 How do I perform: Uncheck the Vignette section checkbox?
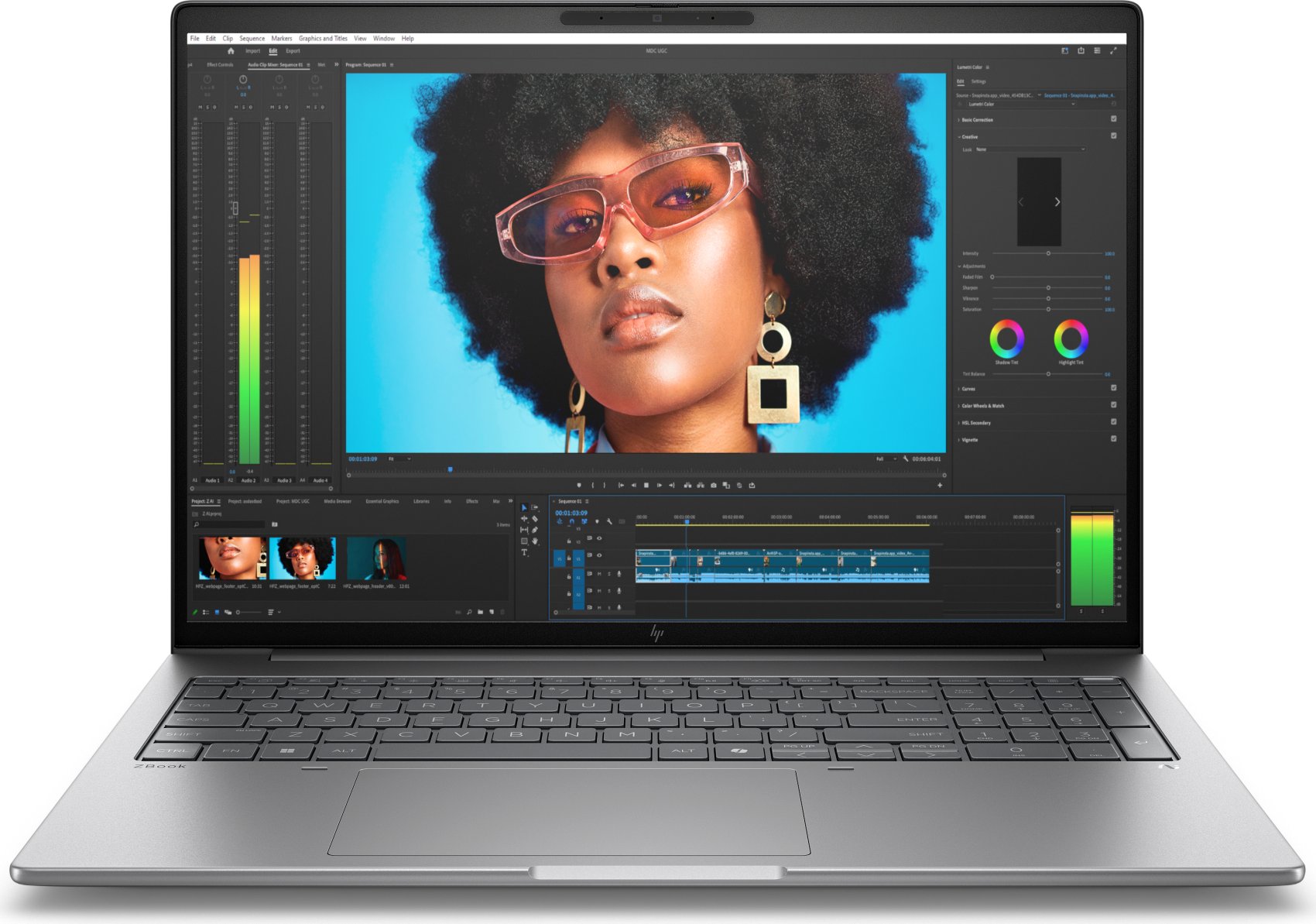tap(1113, 439)
